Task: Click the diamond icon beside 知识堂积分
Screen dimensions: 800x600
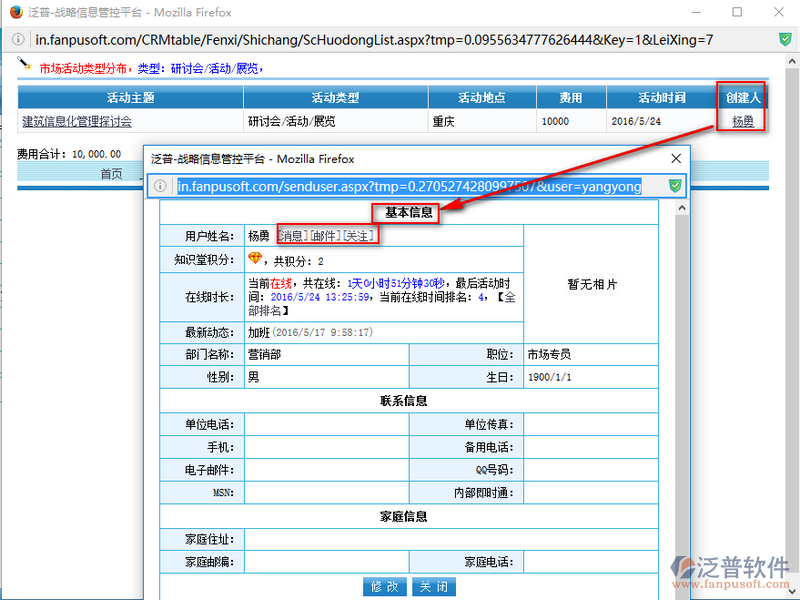Action: 255,259
